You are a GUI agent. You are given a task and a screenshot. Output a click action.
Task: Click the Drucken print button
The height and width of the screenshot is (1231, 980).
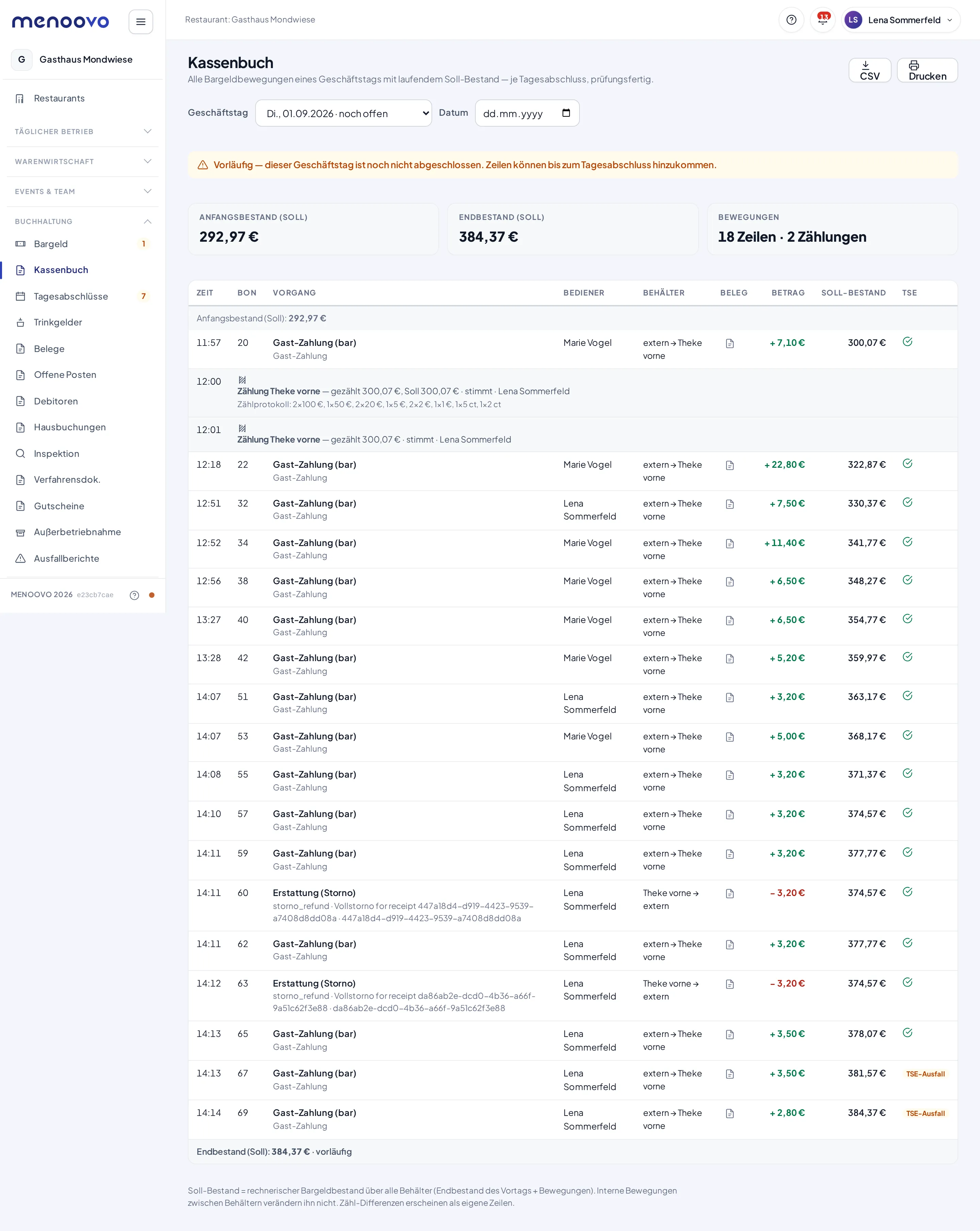pyautogui.click(x=927, y=70)
